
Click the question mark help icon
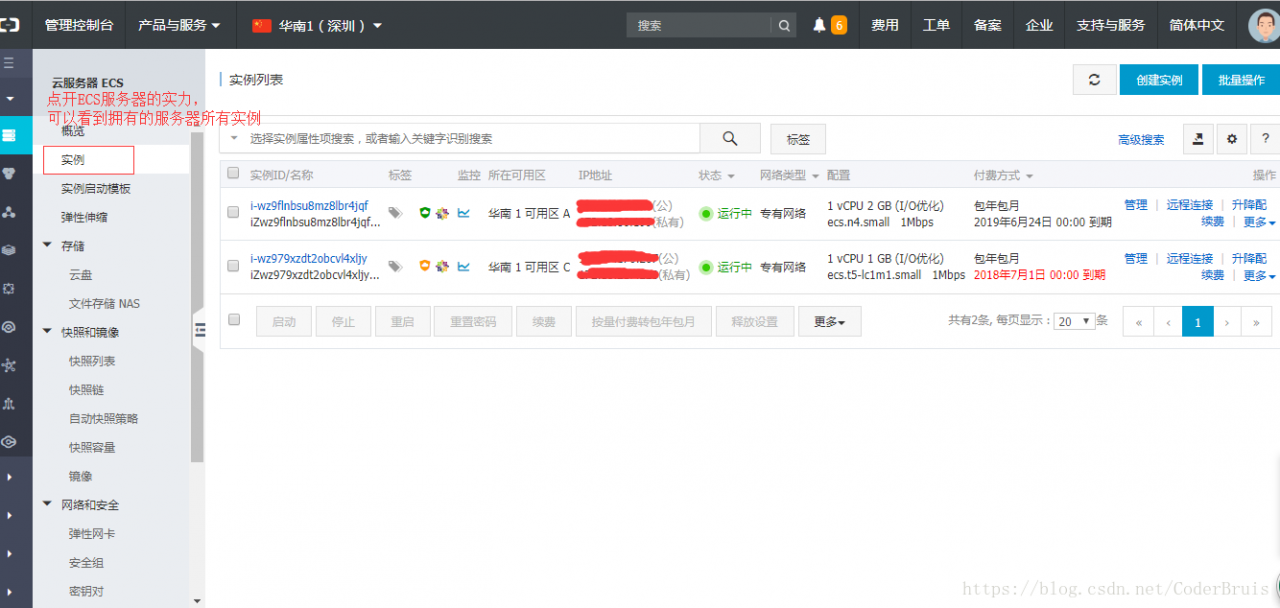click(x=1265, y=139)
